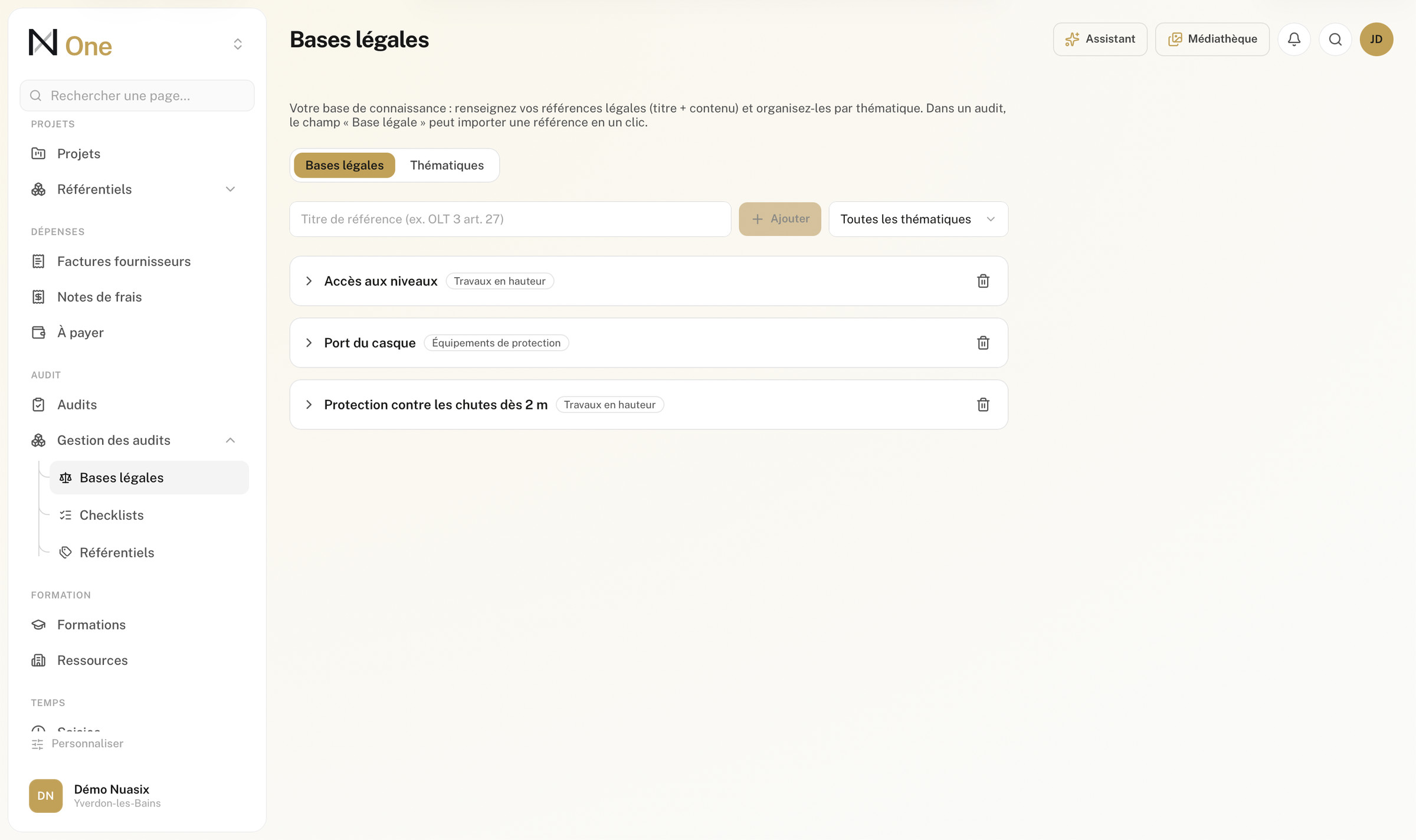
Task: Delete the Port du casque reference
Action: click(x=983, y=343)
